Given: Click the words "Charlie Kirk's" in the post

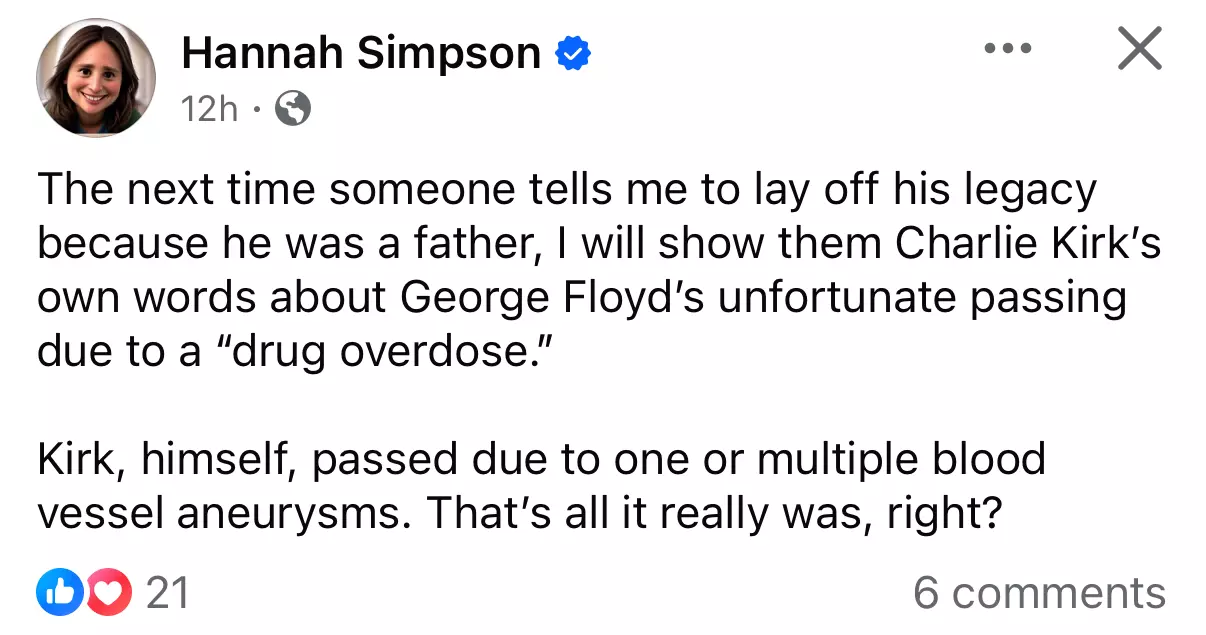Looking at the screenshot, I should [x=1028, y=244].
